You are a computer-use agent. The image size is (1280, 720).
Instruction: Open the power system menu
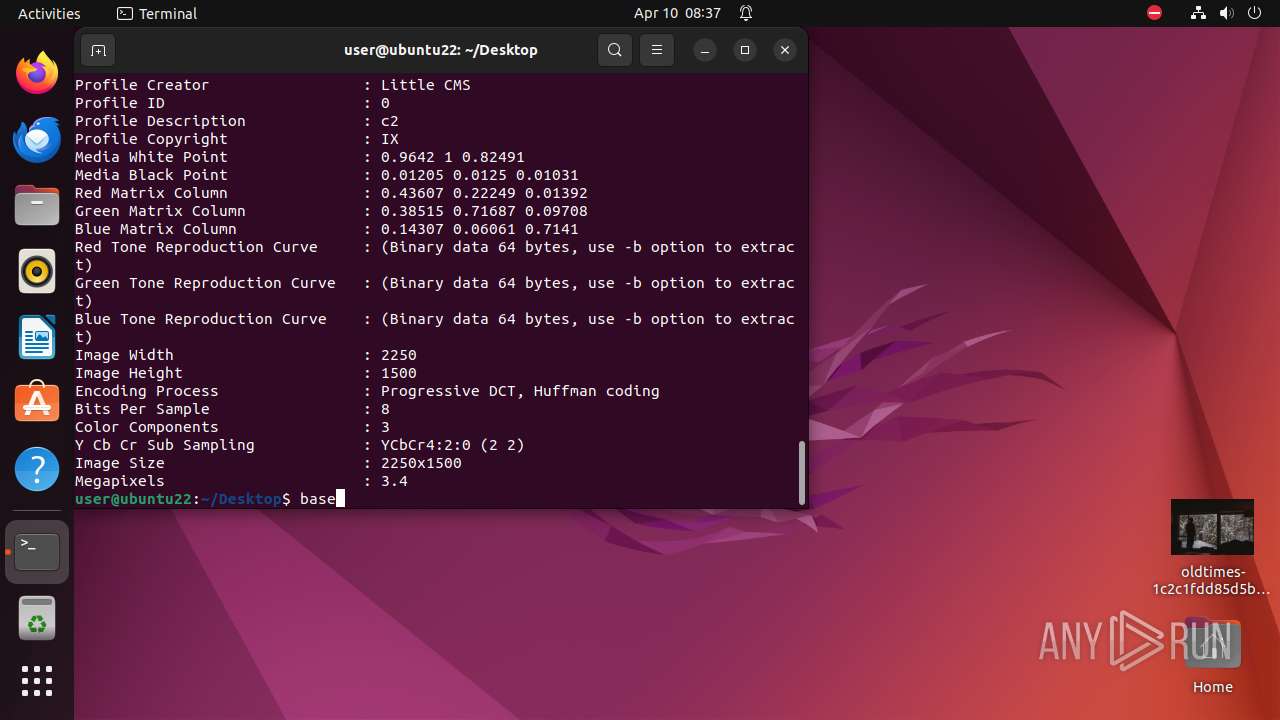[x=1254, y=13]
